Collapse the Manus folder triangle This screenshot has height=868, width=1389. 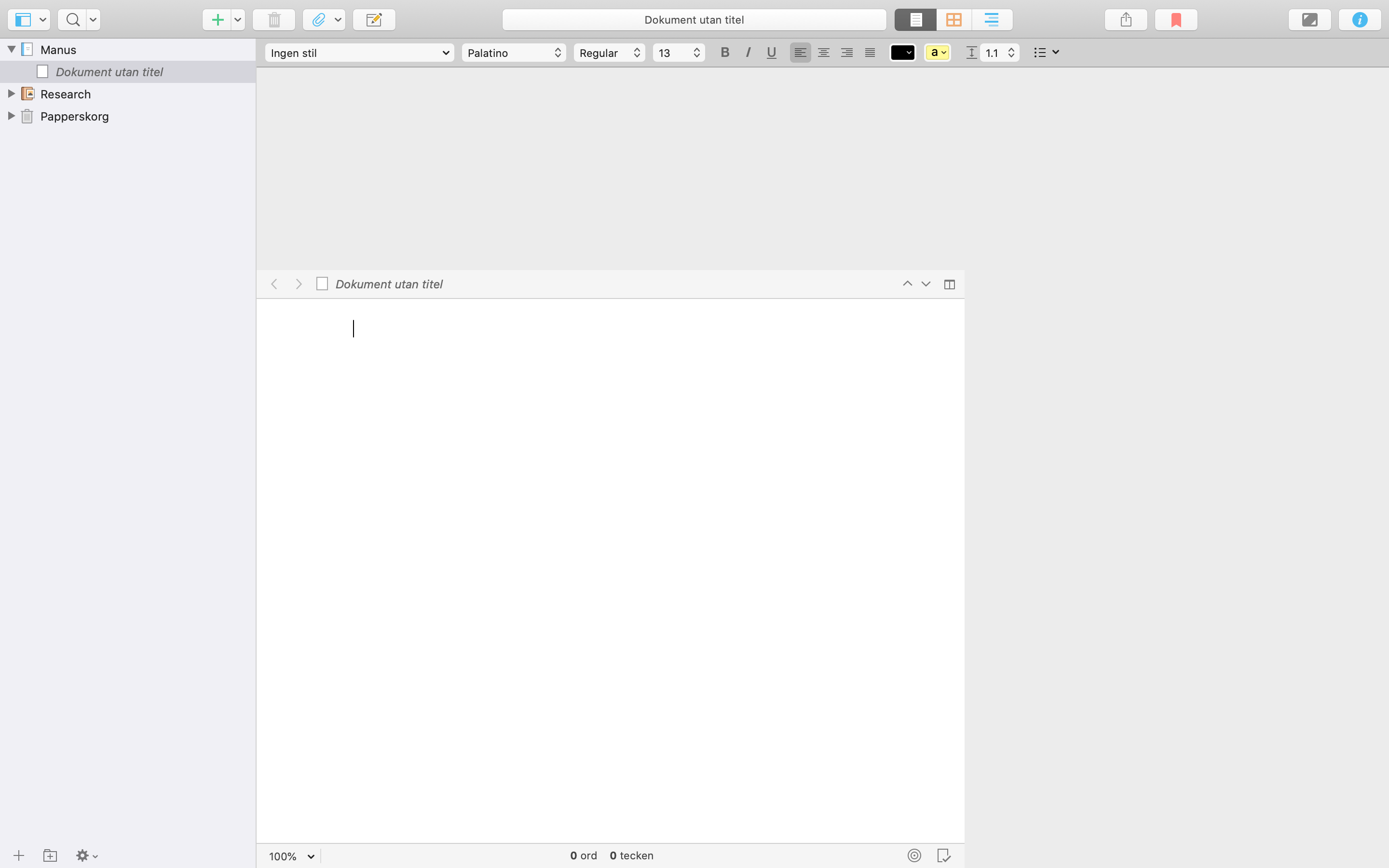click(x=11, y=49)
